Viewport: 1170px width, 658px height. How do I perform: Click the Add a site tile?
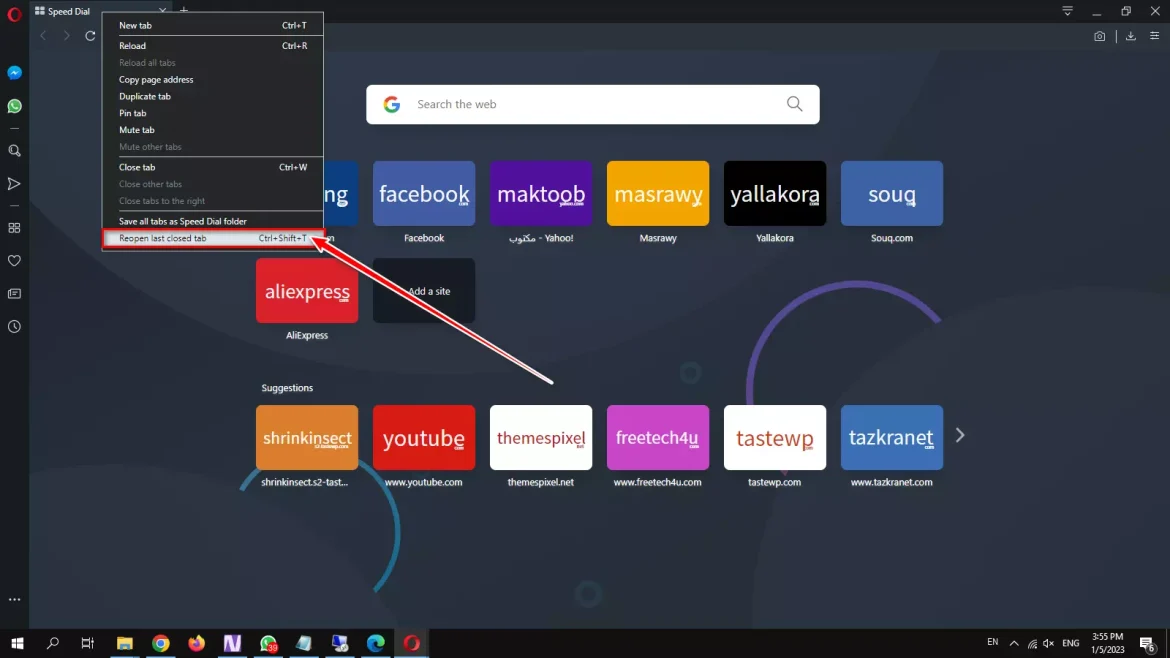pyautogui.click(x=424, y=291)
